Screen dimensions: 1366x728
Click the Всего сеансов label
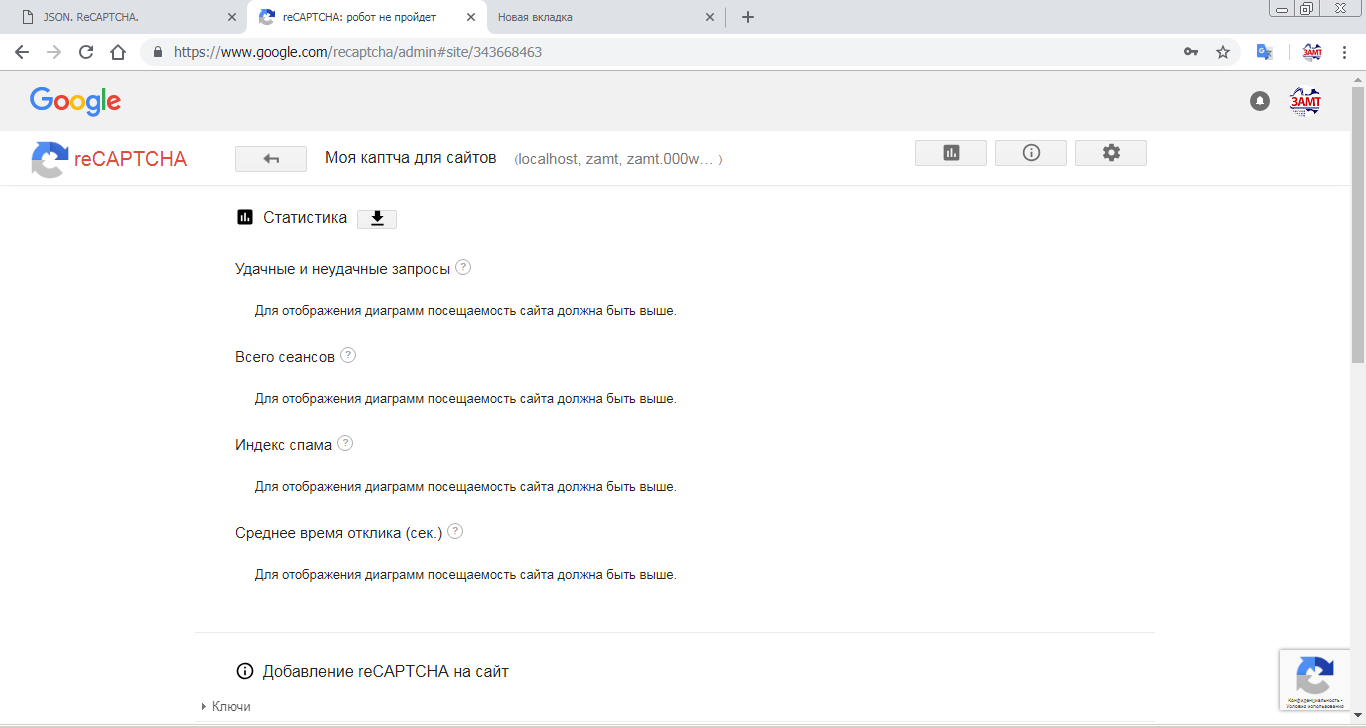point(285,357)
